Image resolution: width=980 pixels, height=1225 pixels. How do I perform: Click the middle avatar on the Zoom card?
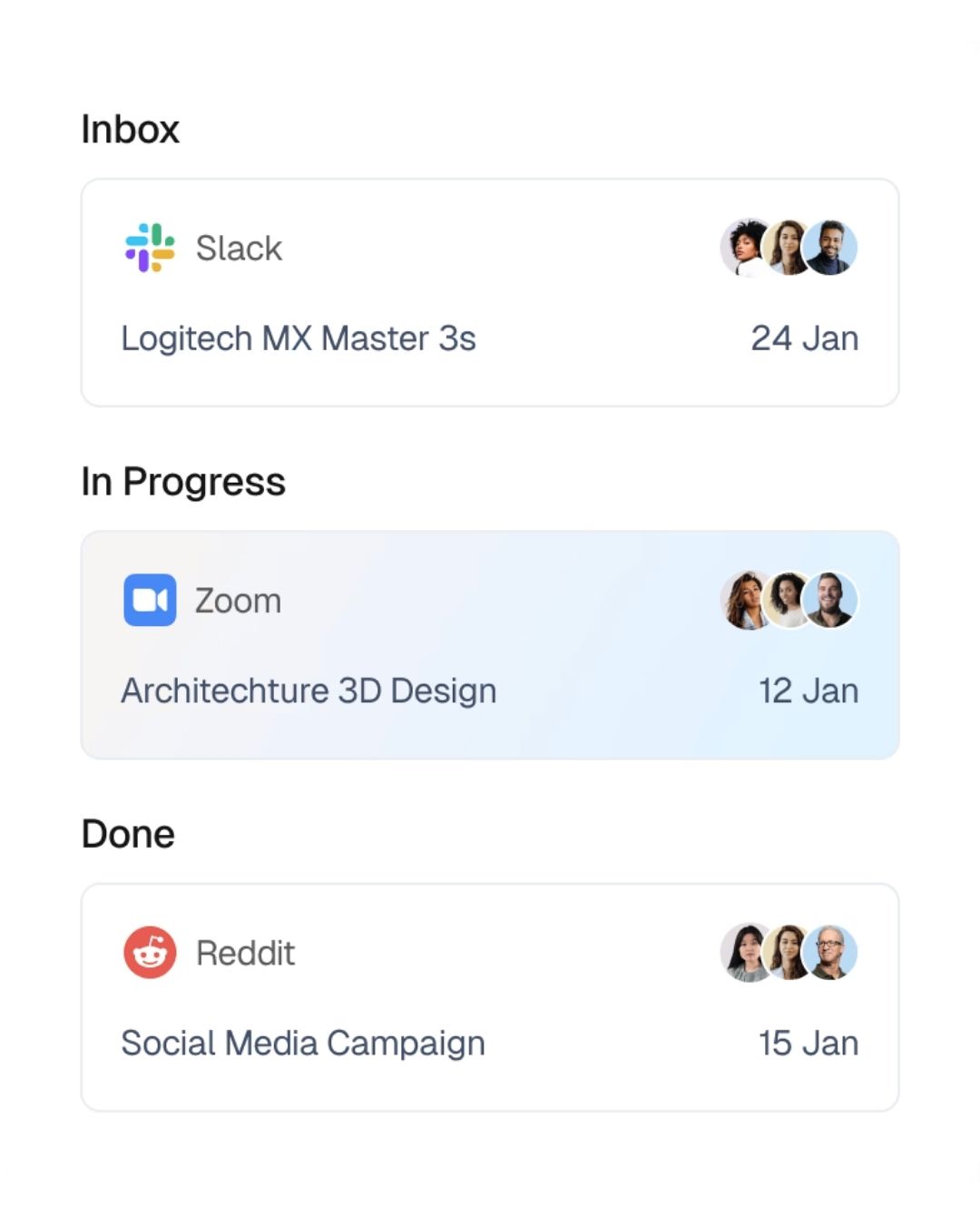(x=789, y=600)
